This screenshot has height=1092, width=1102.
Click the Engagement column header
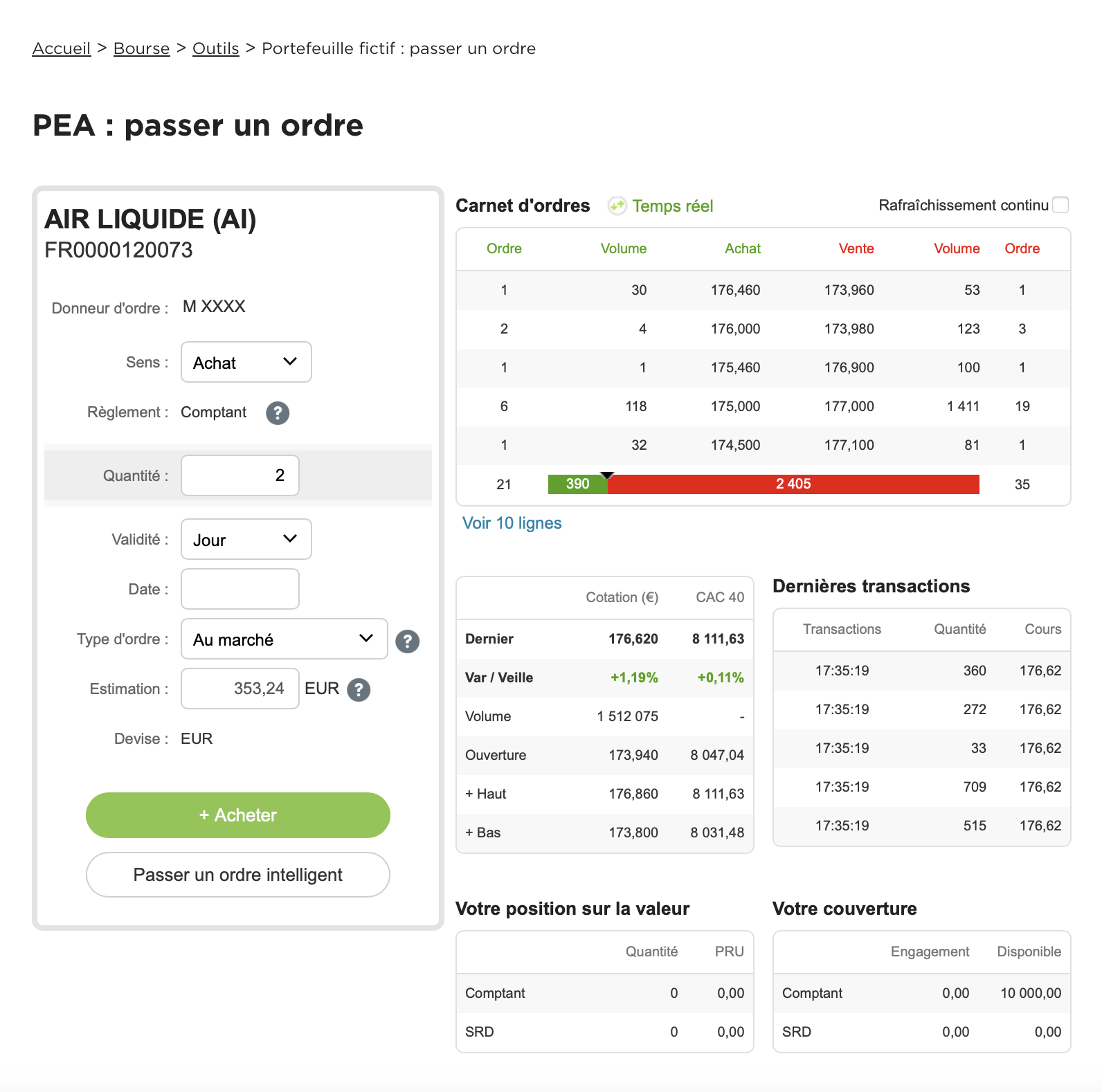(x=930, y=952)
